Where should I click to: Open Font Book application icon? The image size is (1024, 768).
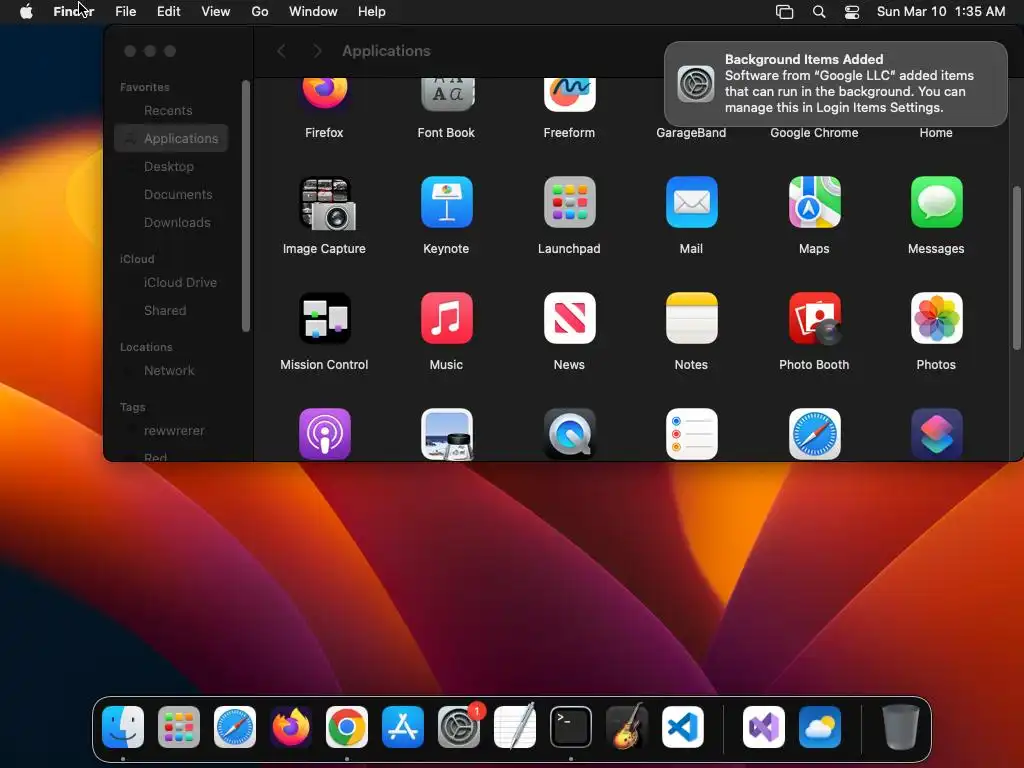pos(447,93)
